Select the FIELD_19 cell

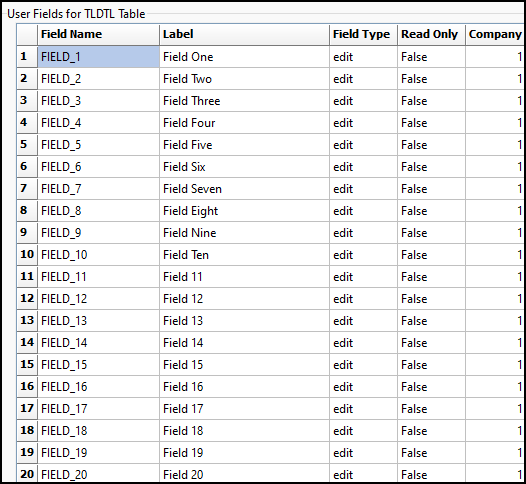(x=98, y=452)
